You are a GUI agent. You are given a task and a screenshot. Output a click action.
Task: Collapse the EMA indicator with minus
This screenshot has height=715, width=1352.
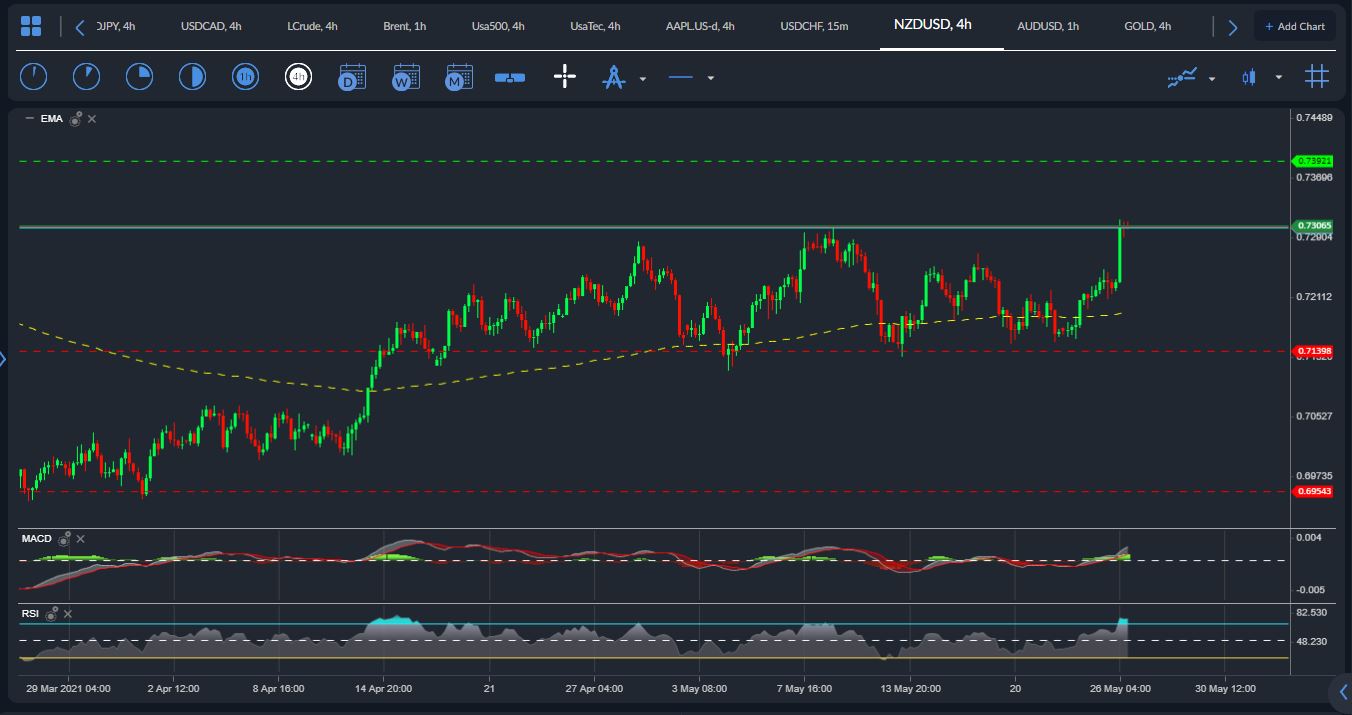pos(29,118)
